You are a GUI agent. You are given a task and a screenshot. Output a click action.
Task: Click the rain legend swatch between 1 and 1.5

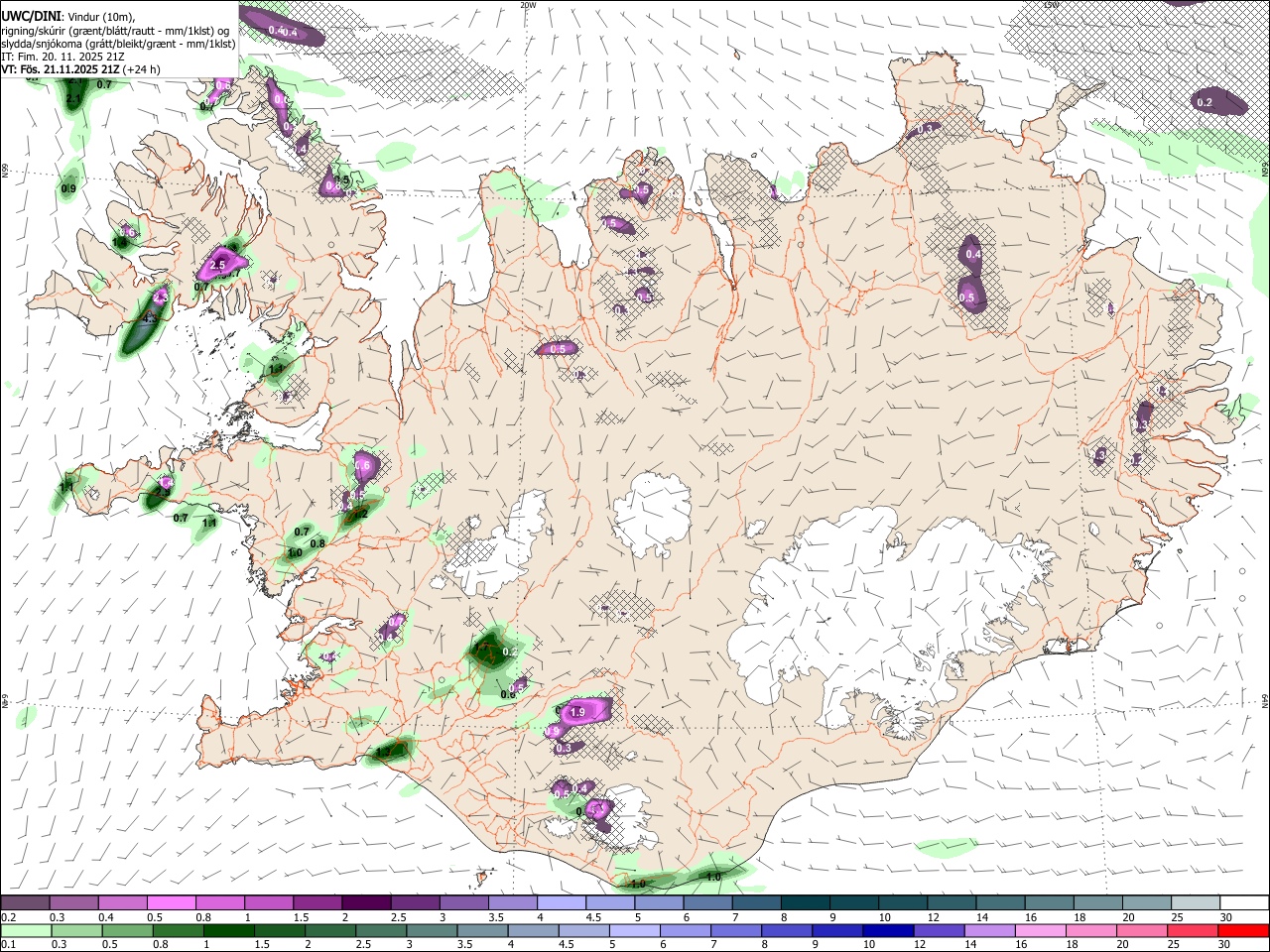[229, 929]
